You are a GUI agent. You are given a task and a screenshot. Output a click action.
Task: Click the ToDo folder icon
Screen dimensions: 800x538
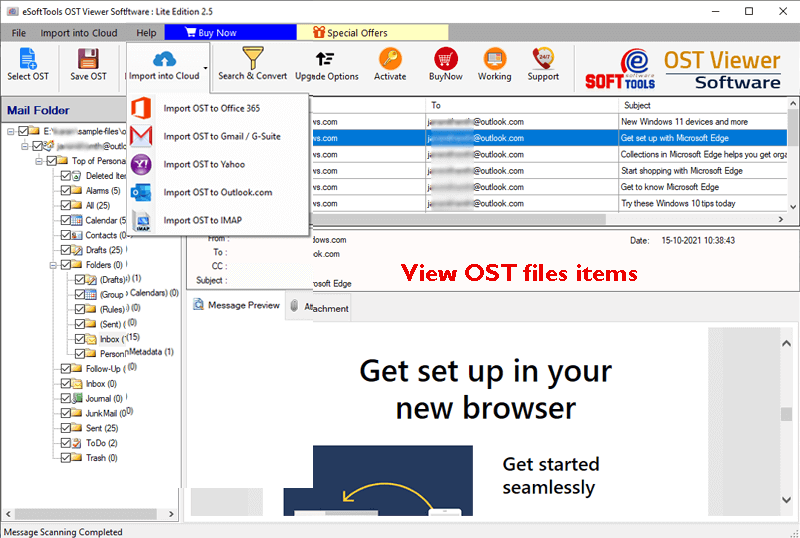click(x=77, y=443)
